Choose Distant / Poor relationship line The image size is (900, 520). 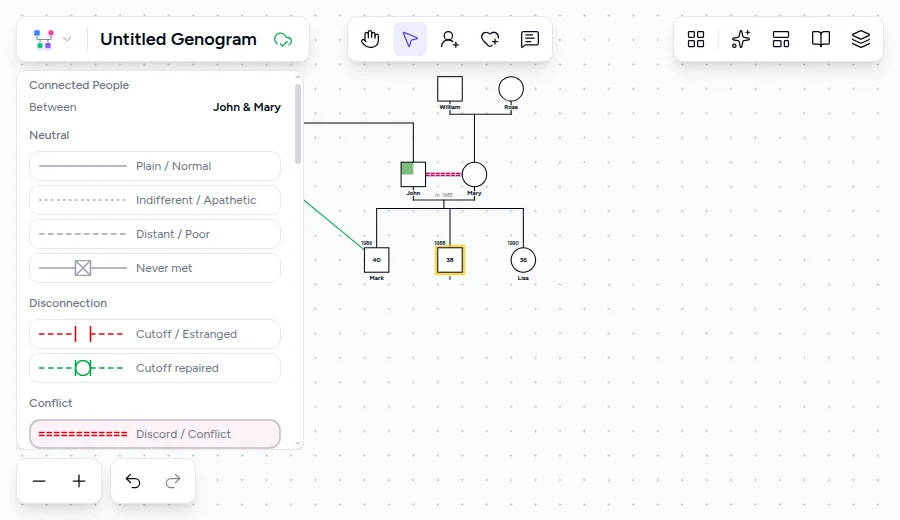point(155,234)
